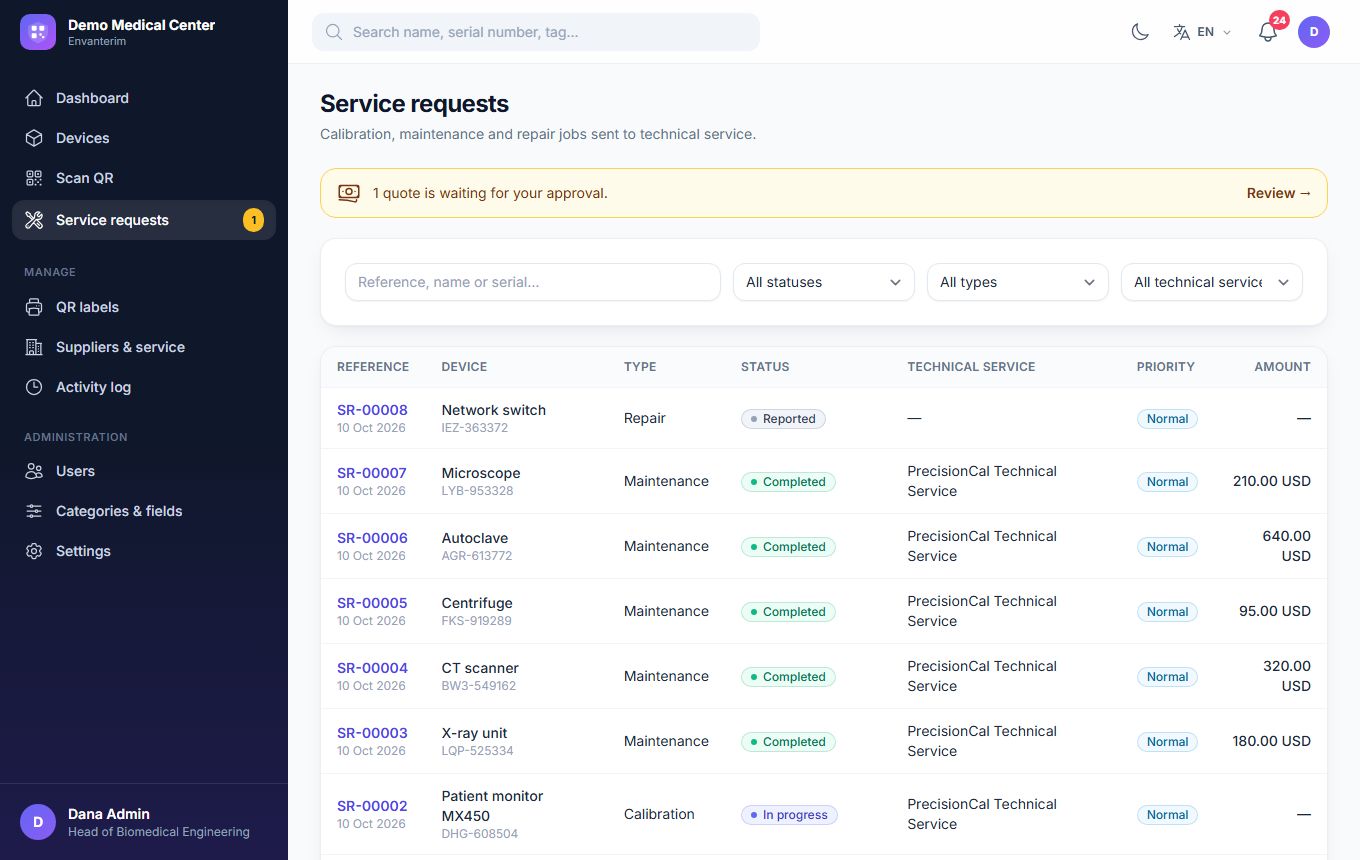This screenshot has width=1360, height=860.
Task: Open service request SR-00007
Action: coord(372,473)
